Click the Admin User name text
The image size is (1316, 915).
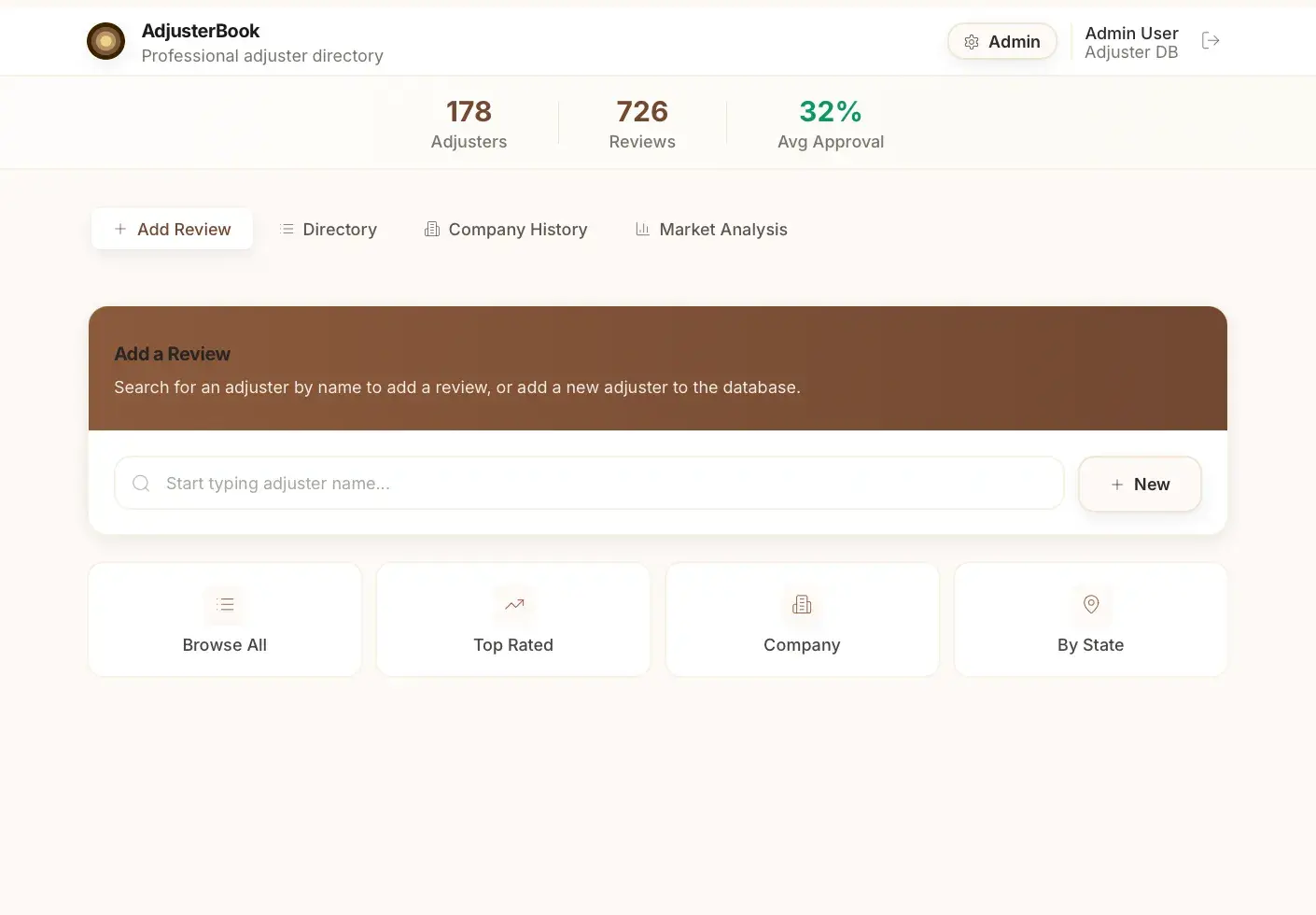pos(1131,33)
